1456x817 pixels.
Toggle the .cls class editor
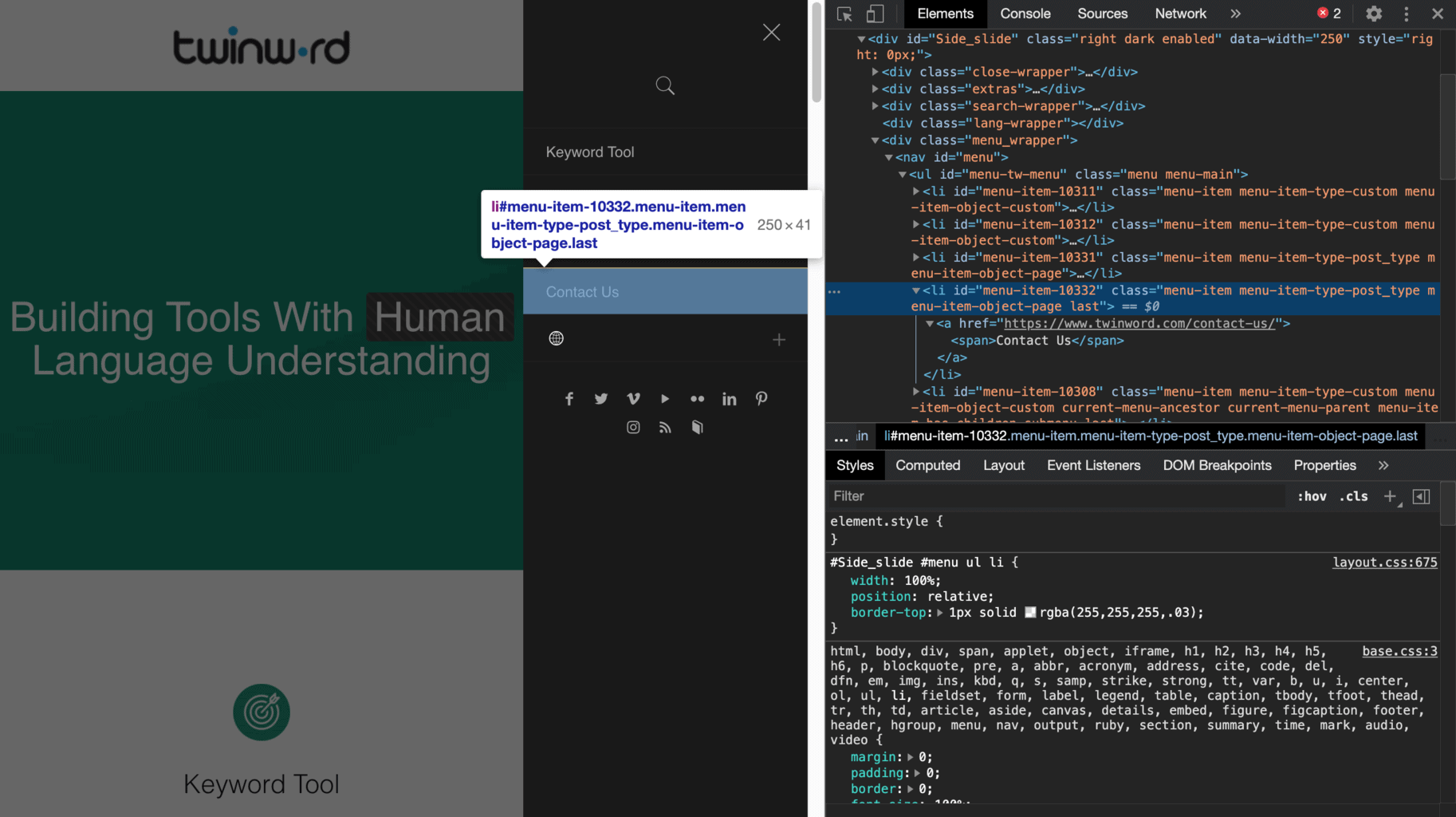point(1353,495)
